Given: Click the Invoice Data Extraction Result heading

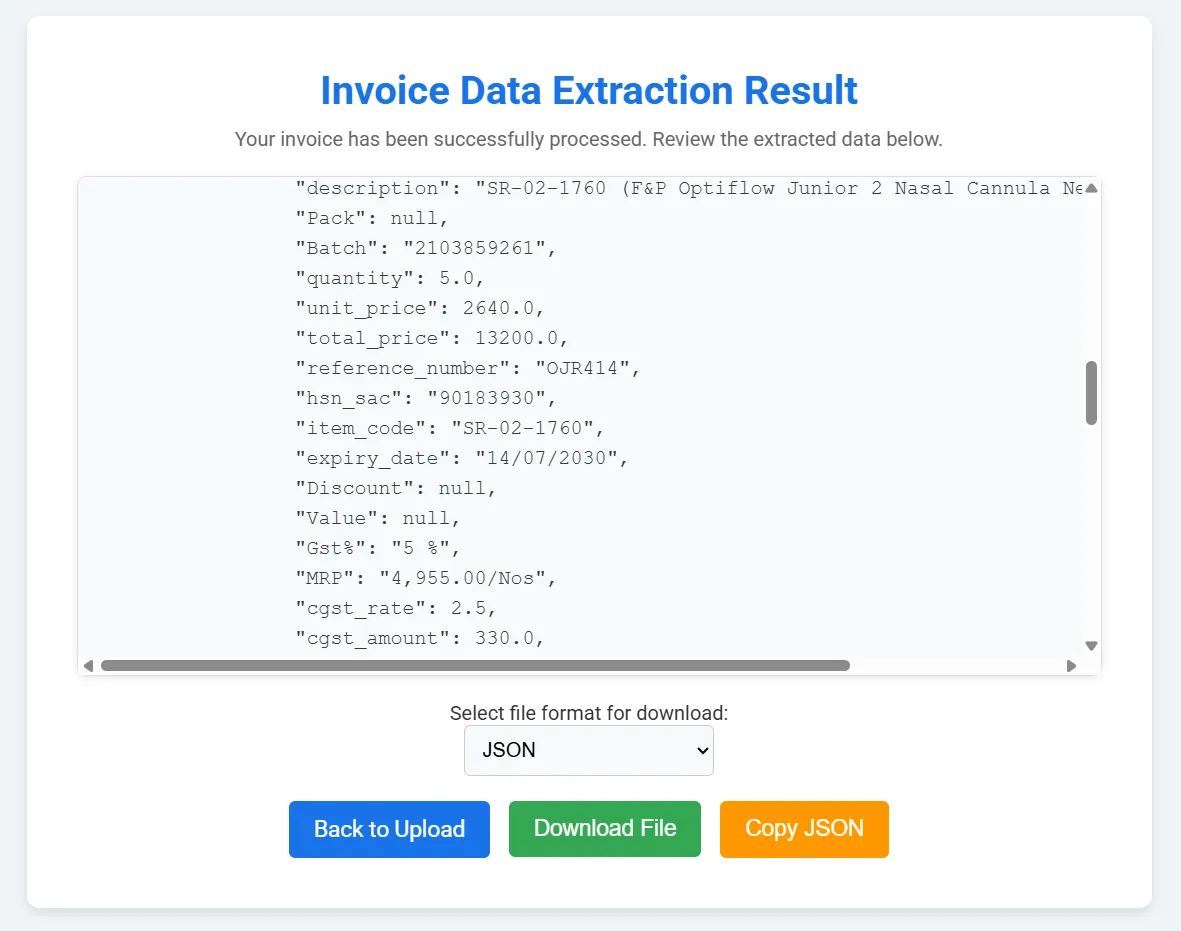Looking at the screenshot, I should point(588,90).
